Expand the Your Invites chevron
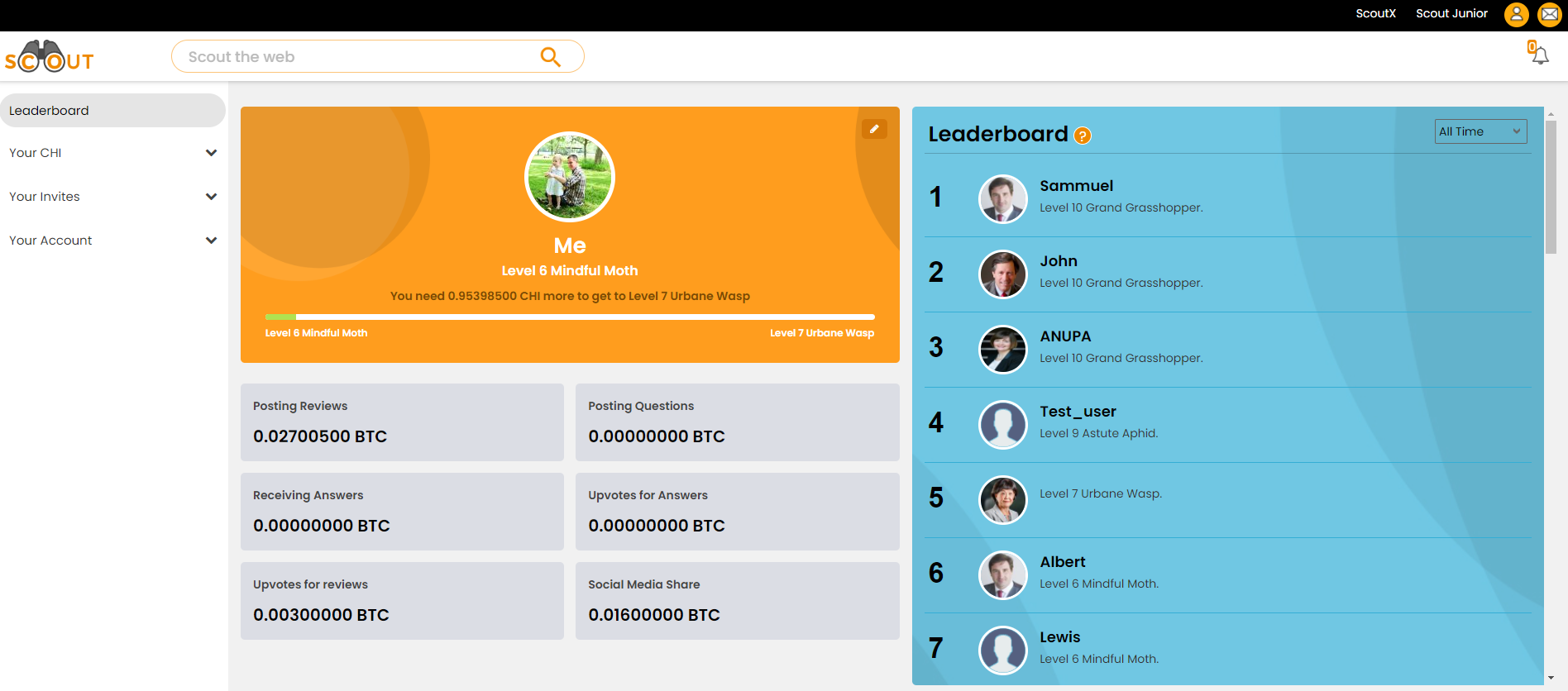Screen dimensions: 1568x691 211,197
